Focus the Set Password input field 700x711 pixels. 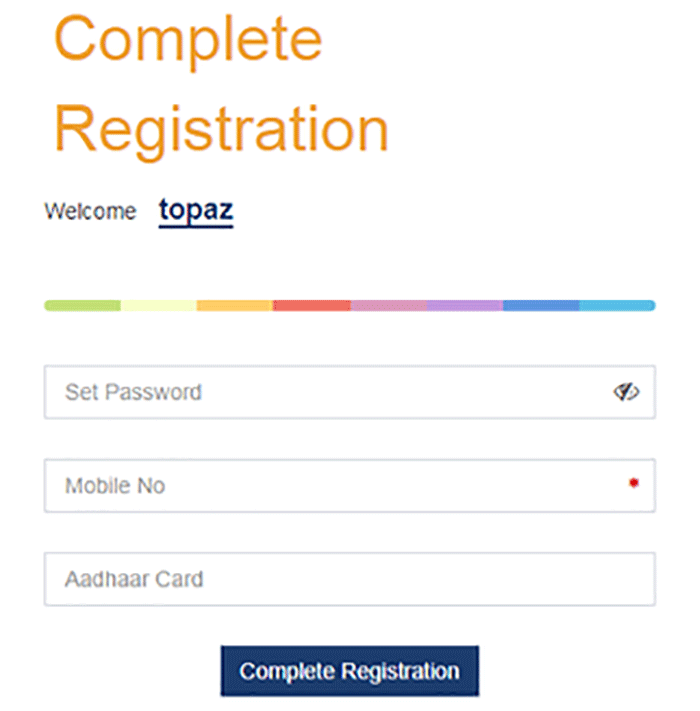(x=350, y=392)
